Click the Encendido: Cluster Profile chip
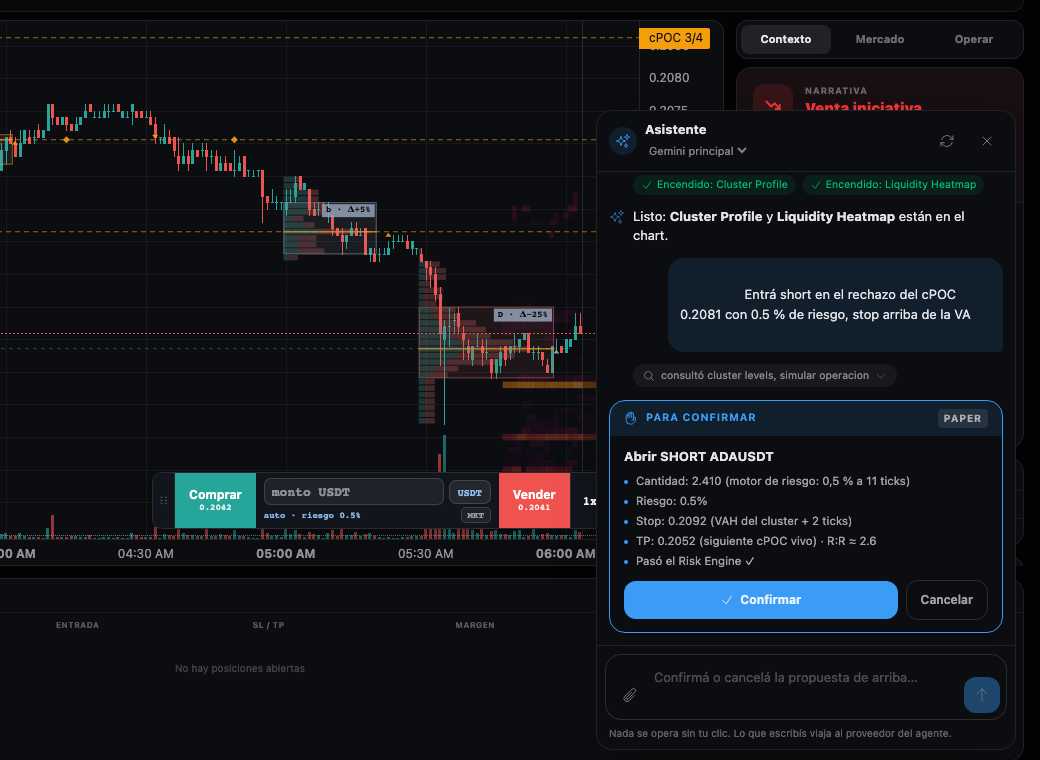1040x760 pixels. [715, 185]
